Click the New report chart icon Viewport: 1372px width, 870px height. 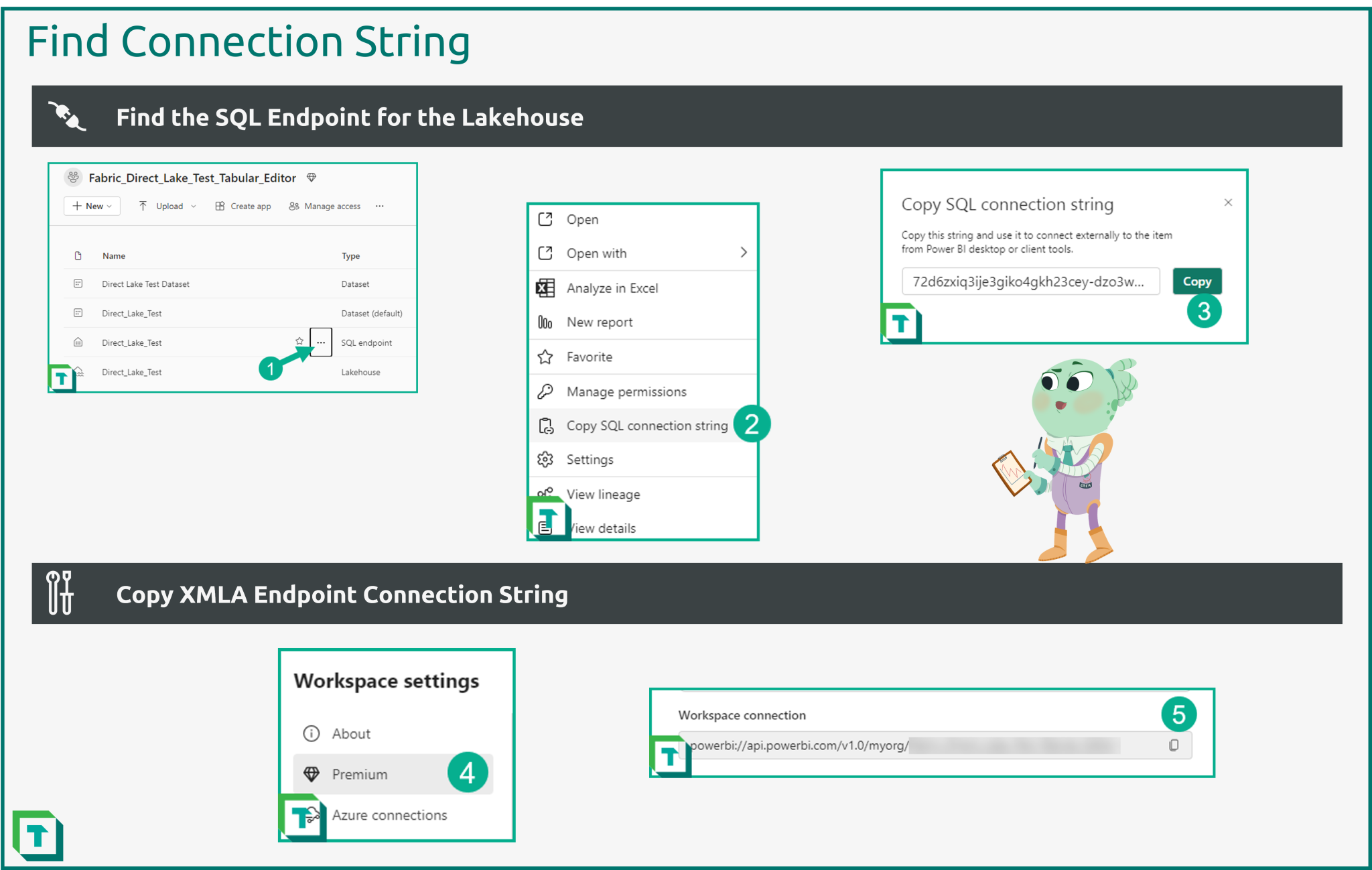coord(545,322)
